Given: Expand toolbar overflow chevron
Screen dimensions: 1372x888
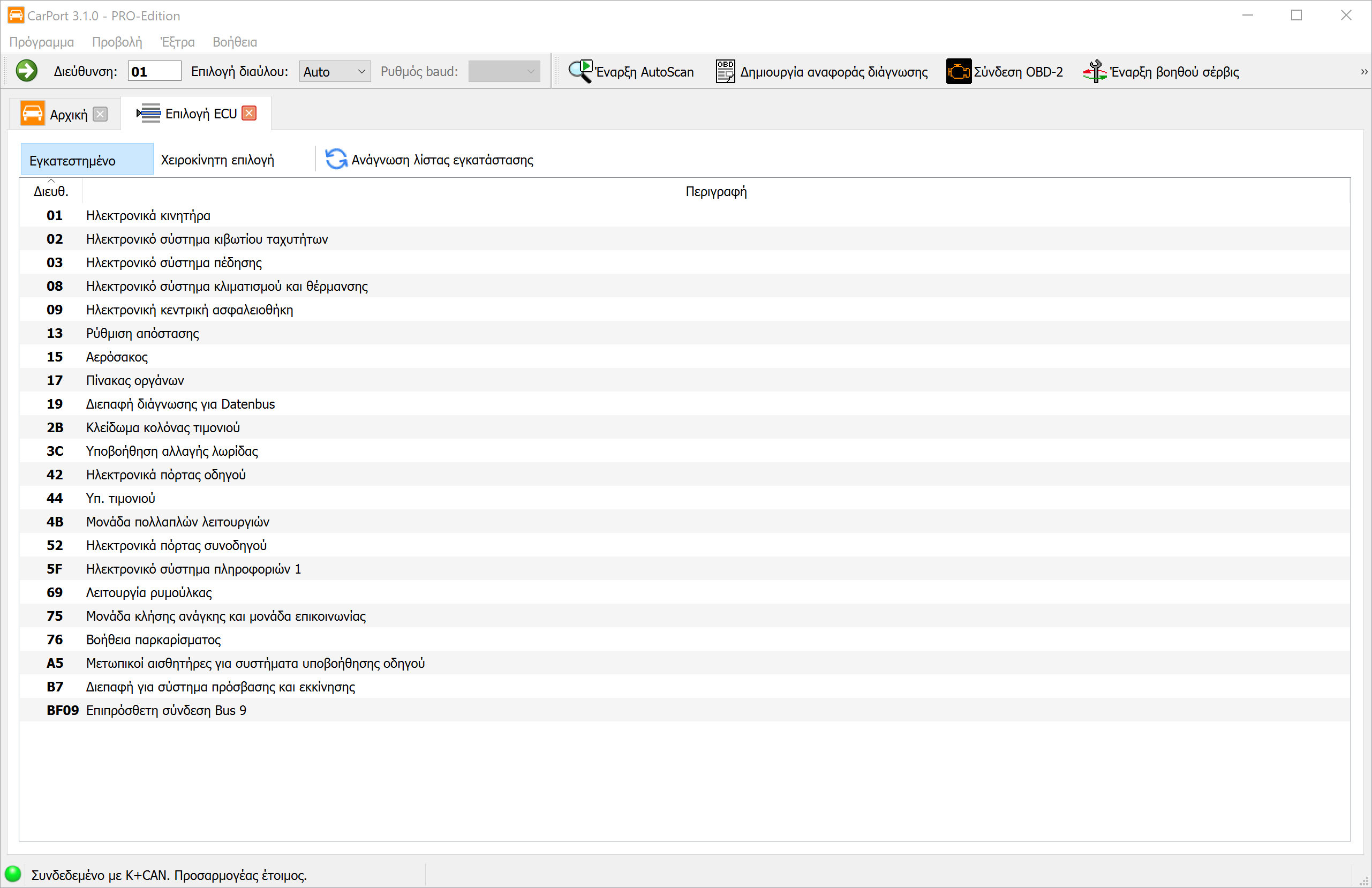Looking at the screenshot, I should click(1363, 72).
